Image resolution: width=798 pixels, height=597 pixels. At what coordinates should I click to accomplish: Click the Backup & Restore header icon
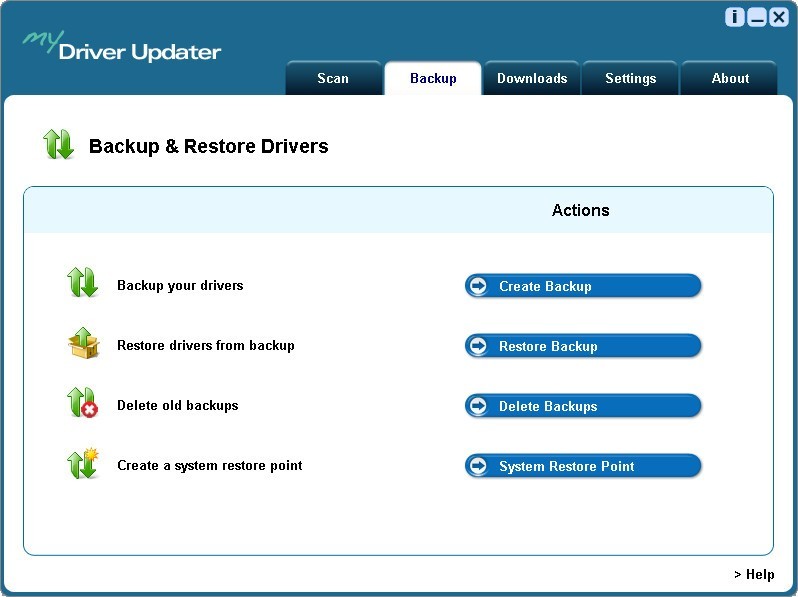[x=59, y=144]
